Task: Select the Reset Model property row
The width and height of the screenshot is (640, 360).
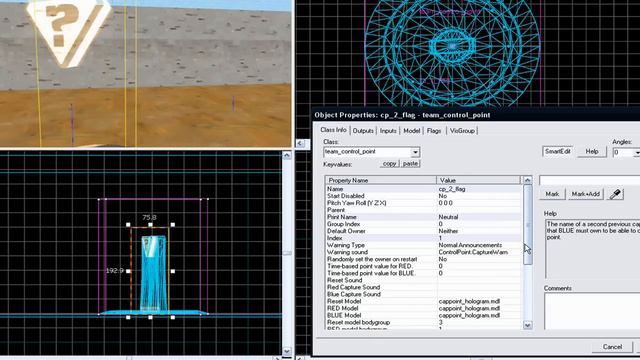Action: (x=423, y=301)
